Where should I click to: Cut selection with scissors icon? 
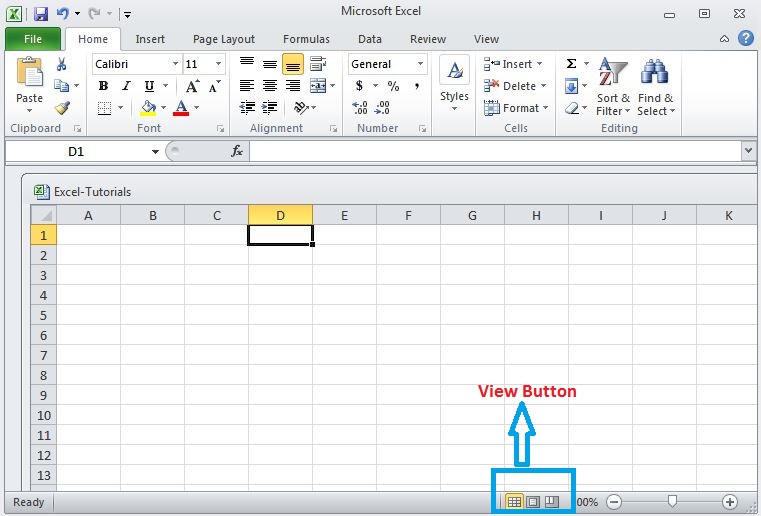[62, 64]
